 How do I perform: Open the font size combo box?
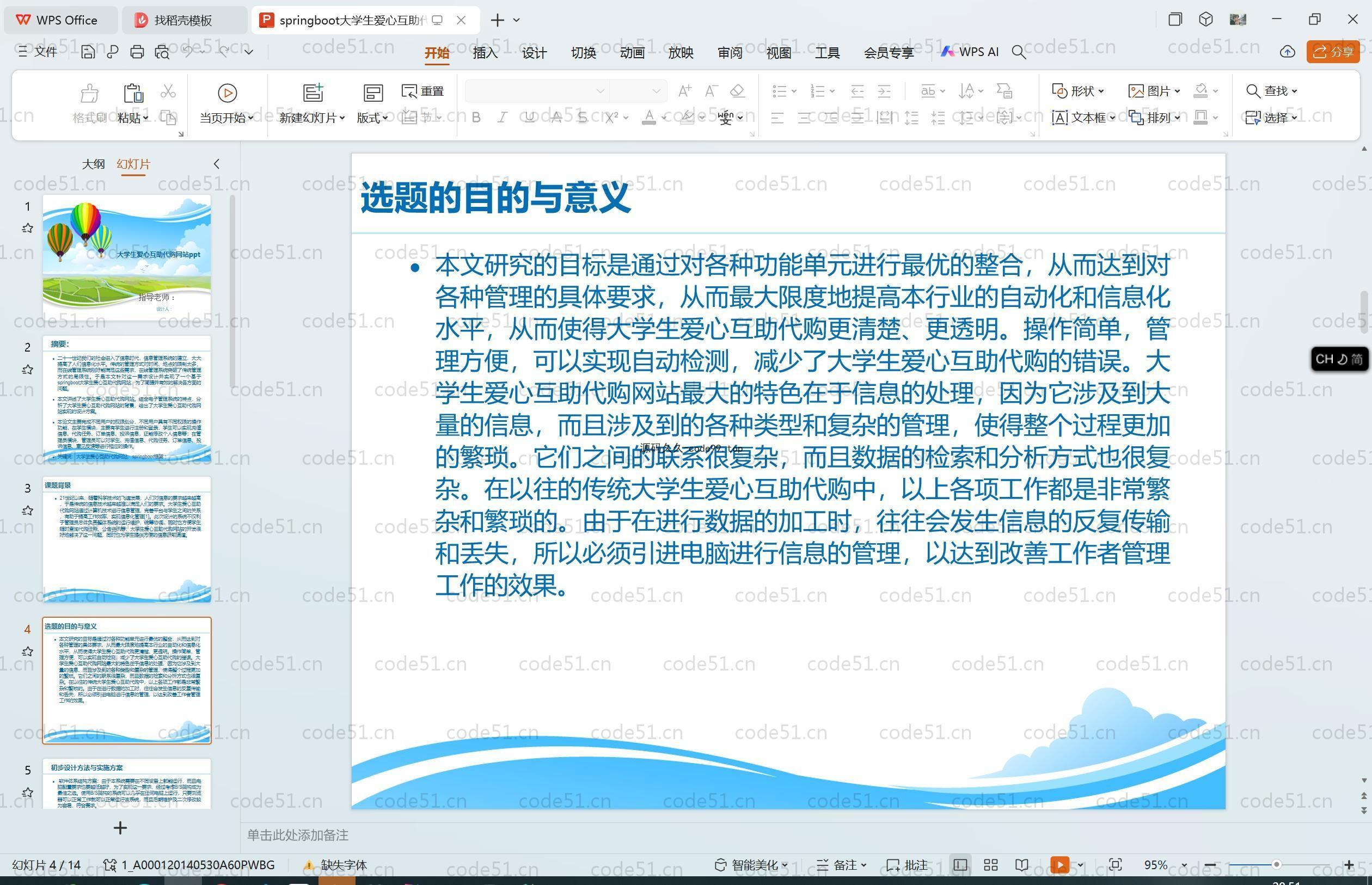click(638, 91)
